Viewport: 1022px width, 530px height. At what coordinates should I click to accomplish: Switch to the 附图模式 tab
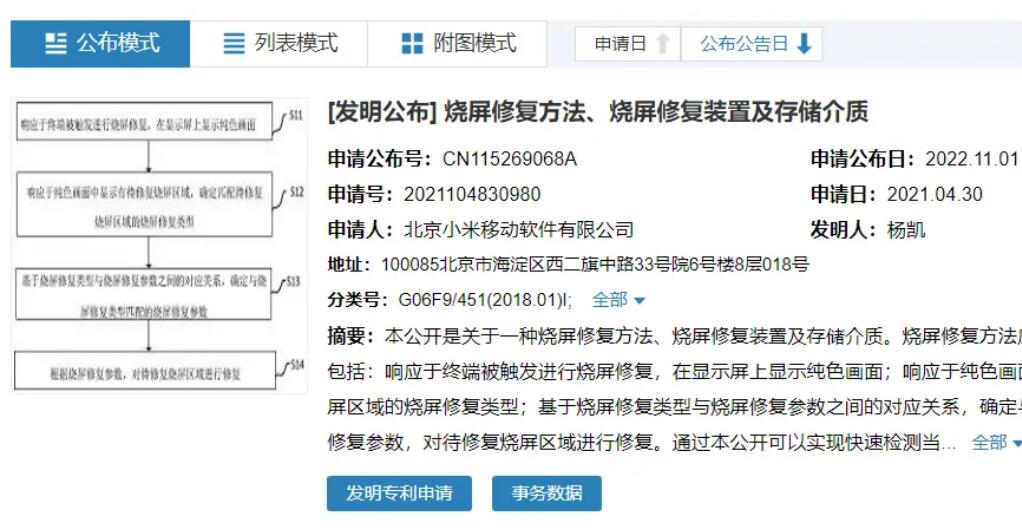point(475,44)
